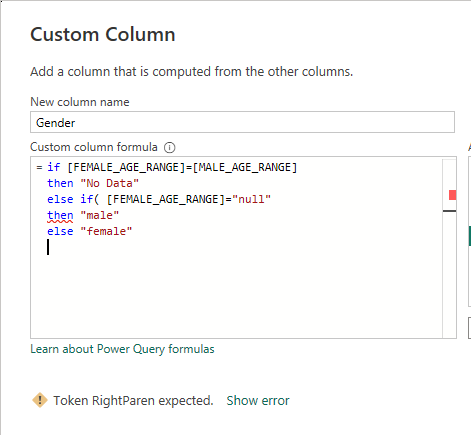Viewport: 471px width, 435px height.
Task: Click 'Token RightParen expected.' message
Action: click(x=133, y=400)
